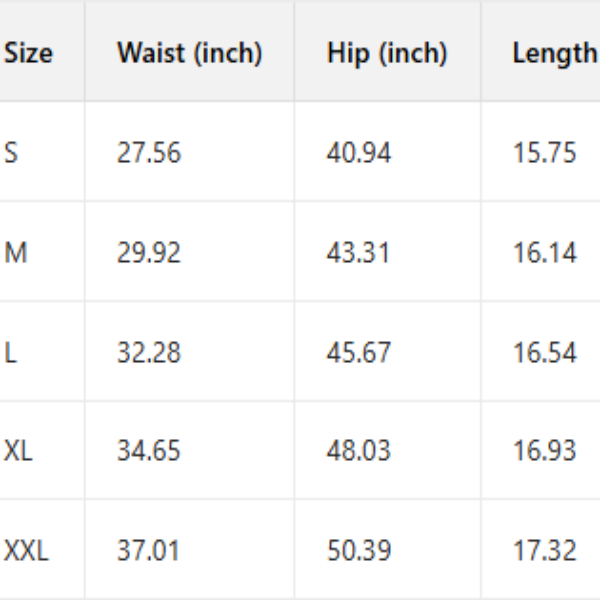Select the XL size cell

[x=18, y=451]
